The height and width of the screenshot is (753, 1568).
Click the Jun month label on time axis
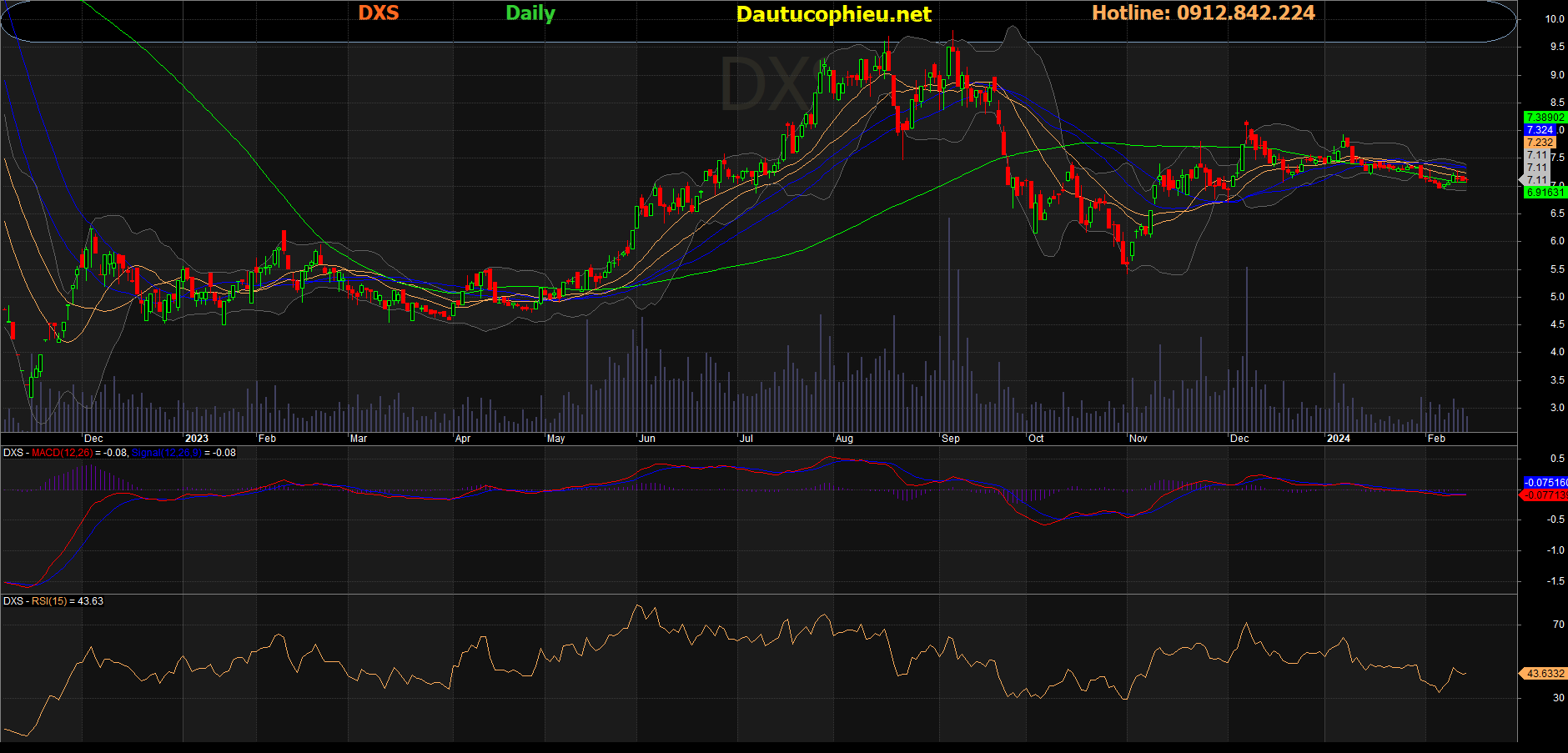pos(646,439)
